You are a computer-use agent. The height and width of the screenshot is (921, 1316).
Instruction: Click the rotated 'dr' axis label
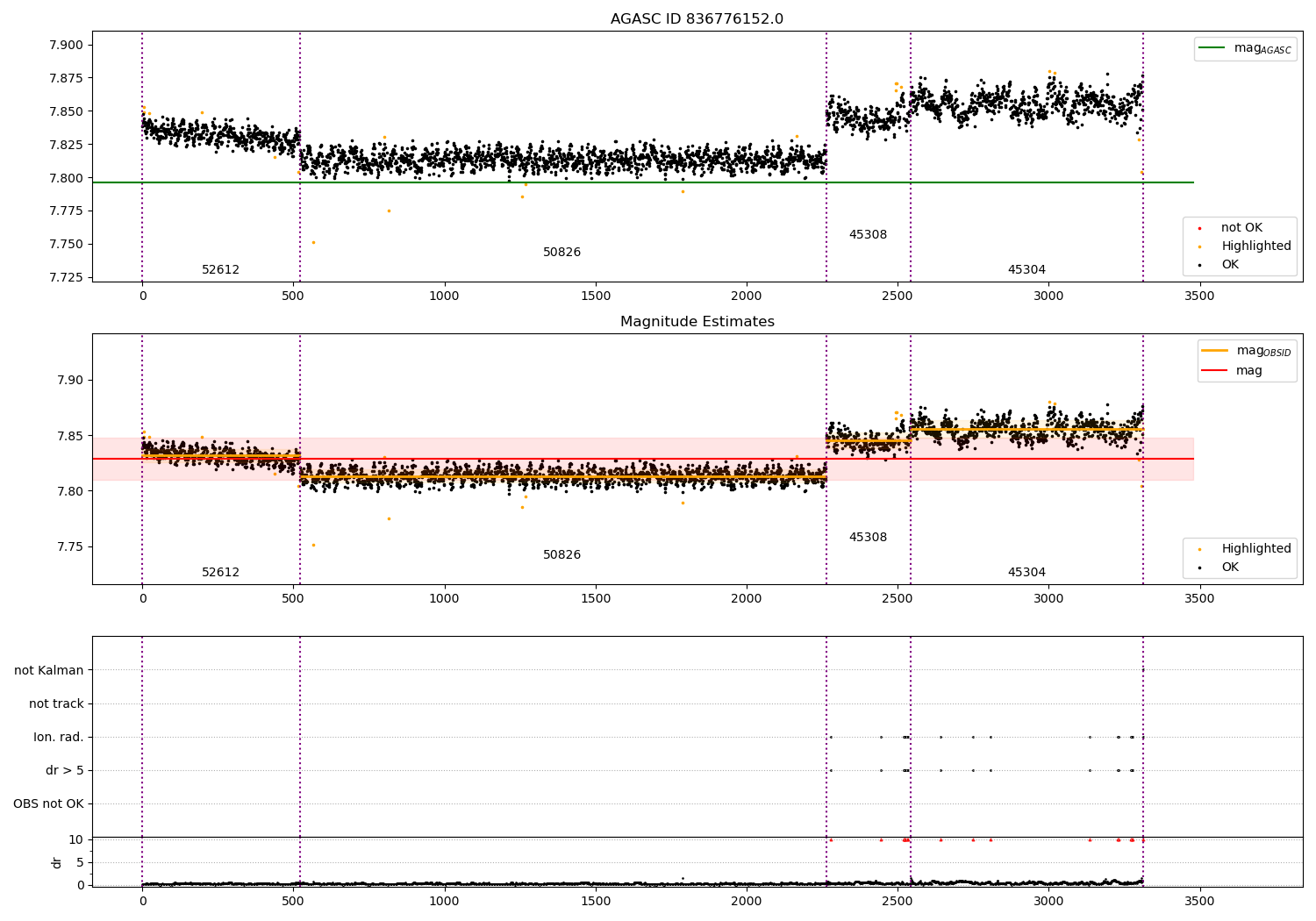(57, 862)
